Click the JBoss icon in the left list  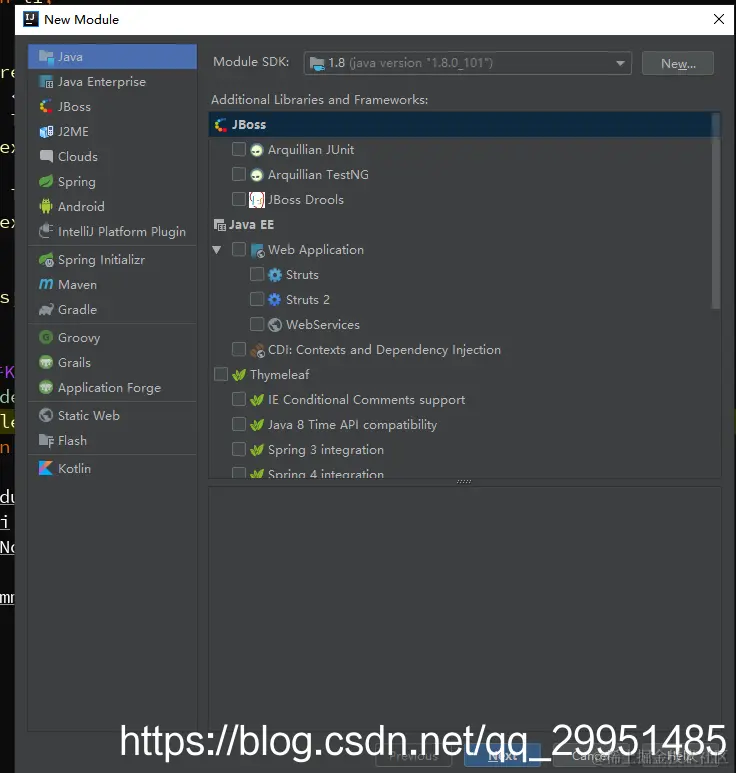46,106
